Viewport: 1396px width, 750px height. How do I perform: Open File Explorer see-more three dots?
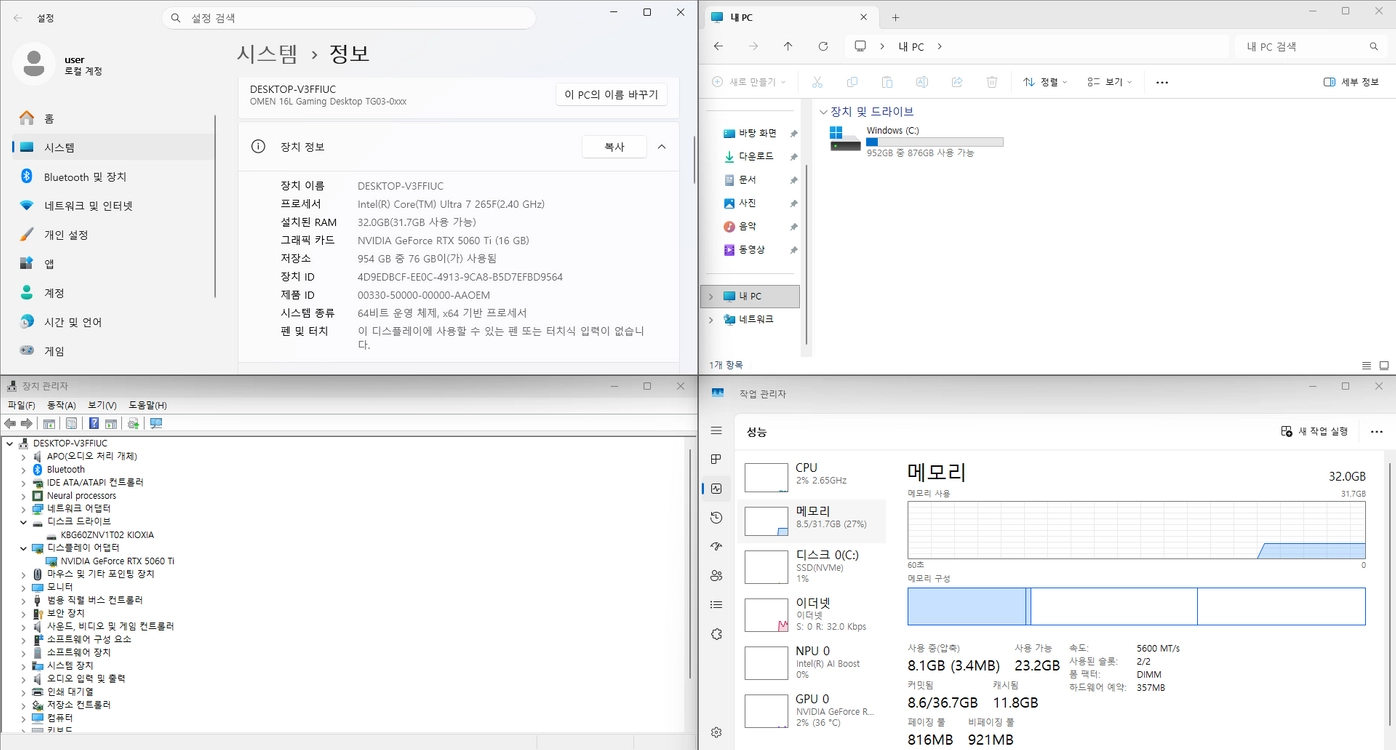point(1162,82)
